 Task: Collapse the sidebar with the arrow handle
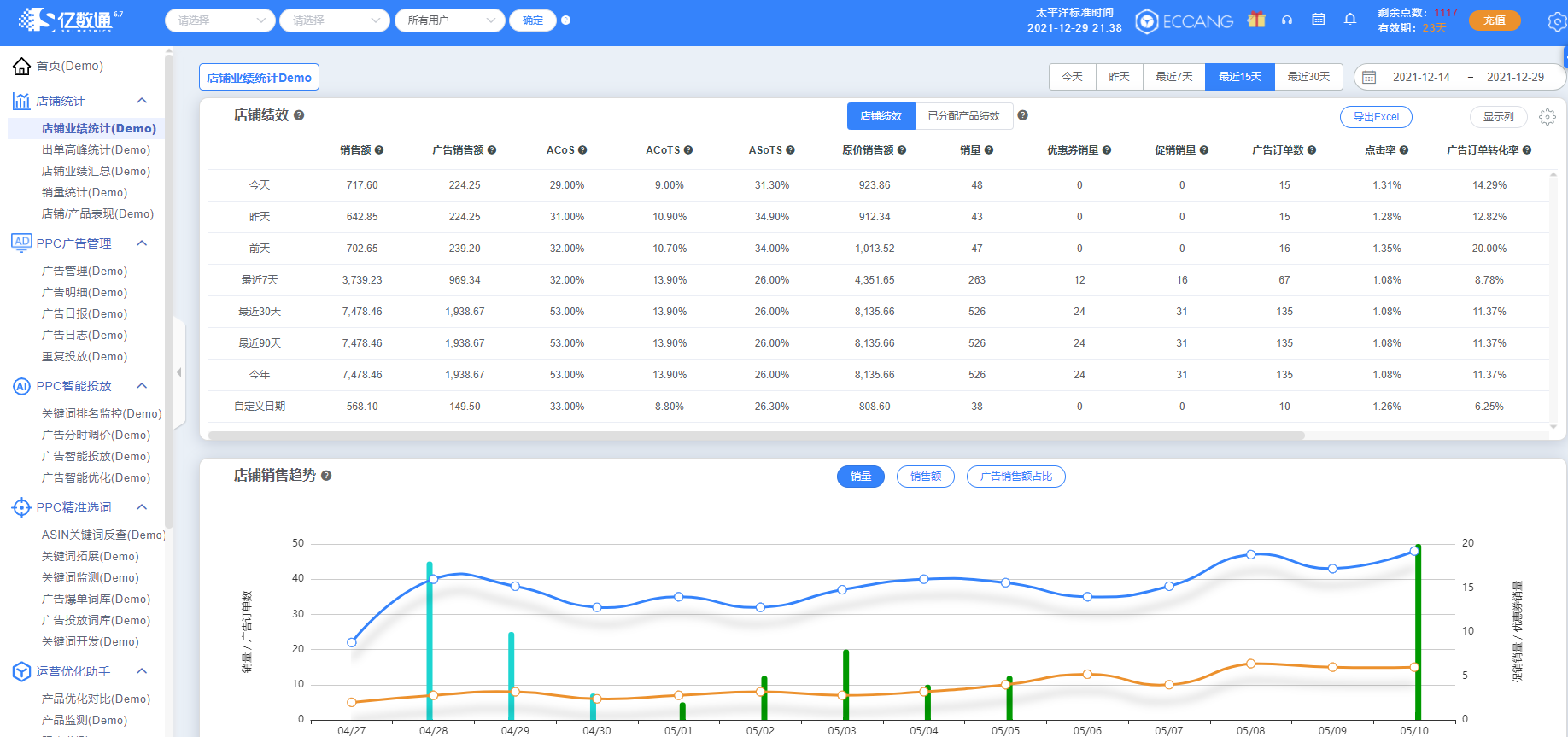[x=178, y=372]
